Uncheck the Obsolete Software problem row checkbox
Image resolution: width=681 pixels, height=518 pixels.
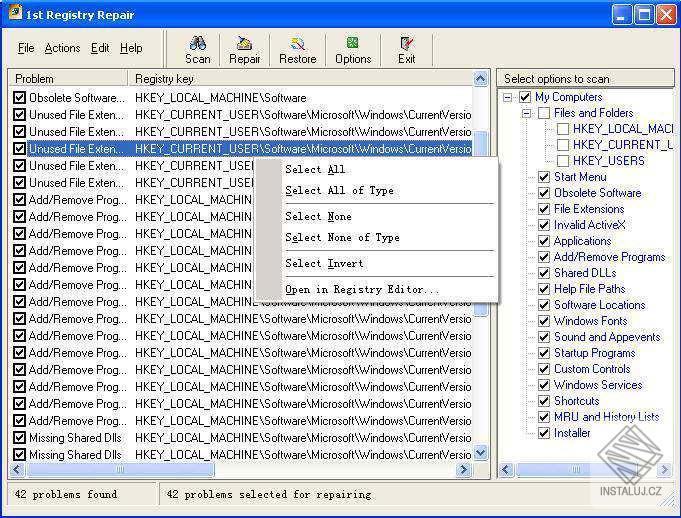19,98
